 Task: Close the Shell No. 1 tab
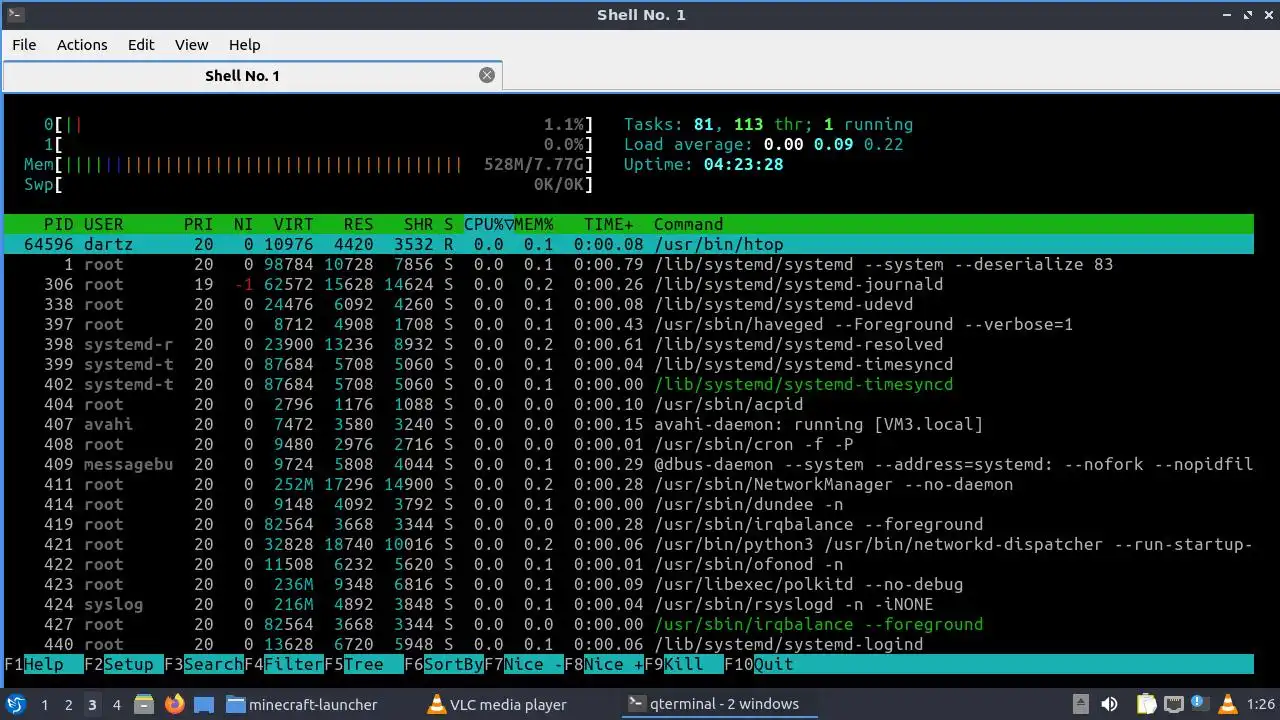(x=487, y=75)
